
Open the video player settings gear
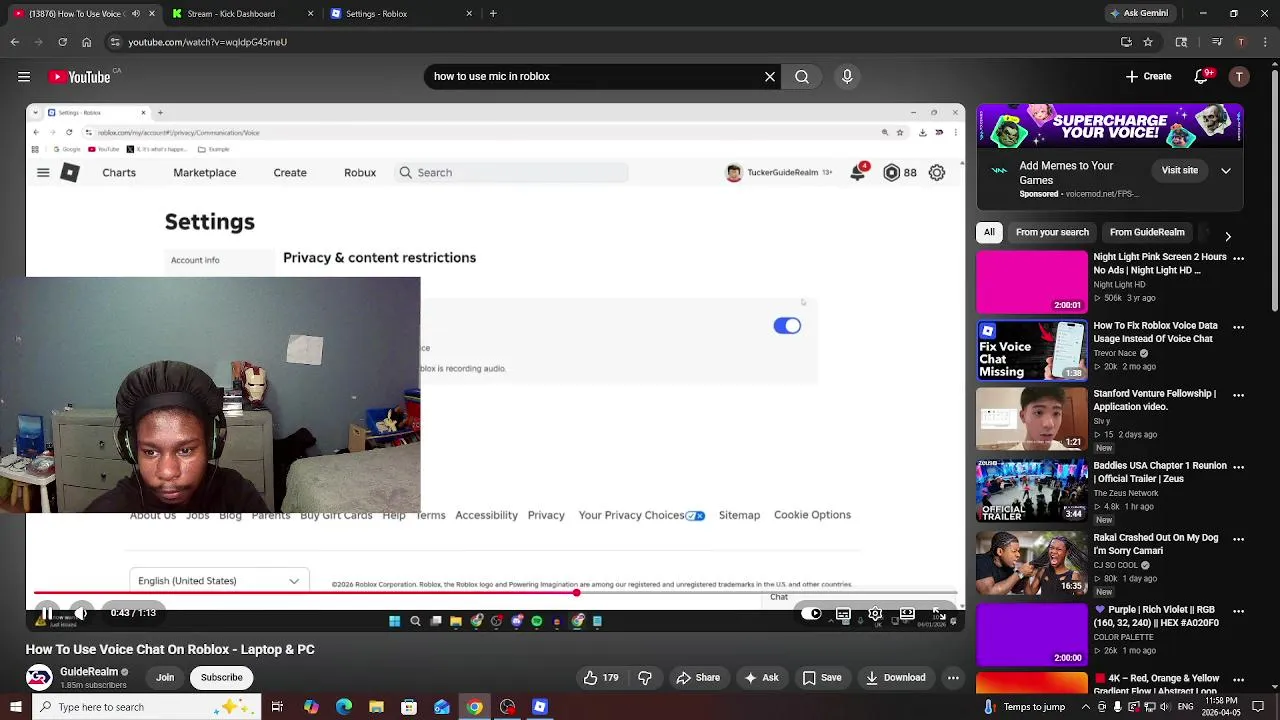875,613
